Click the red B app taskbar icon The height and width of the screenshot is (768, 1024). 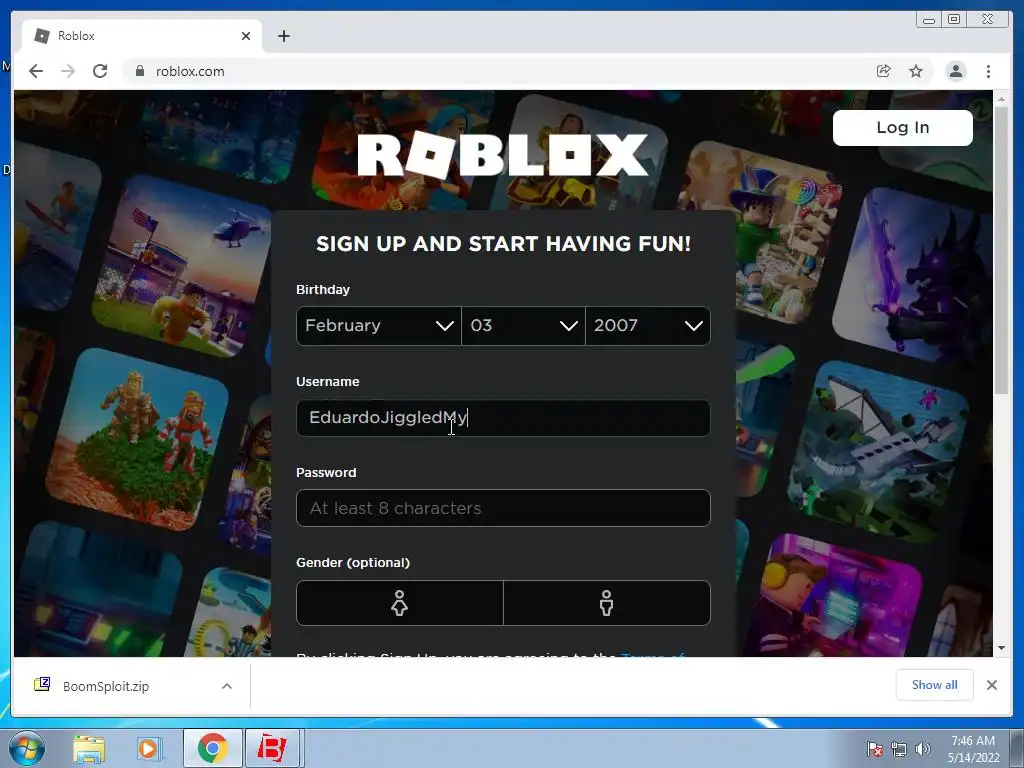pos(272,748)
